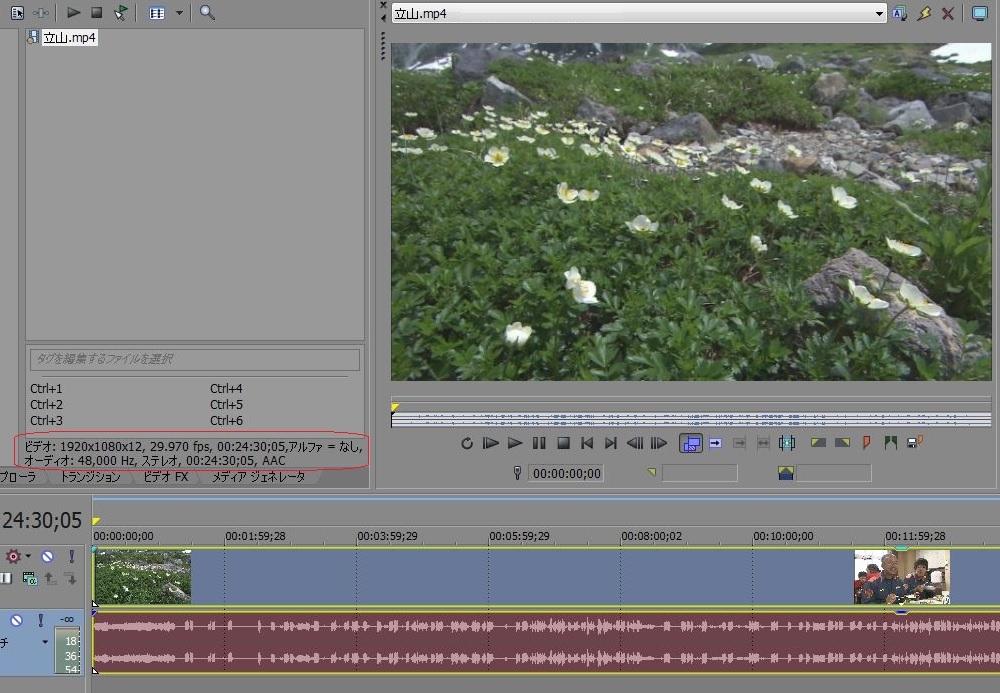Open the Views dropdown arrow in media toolbar

[180, 13]
